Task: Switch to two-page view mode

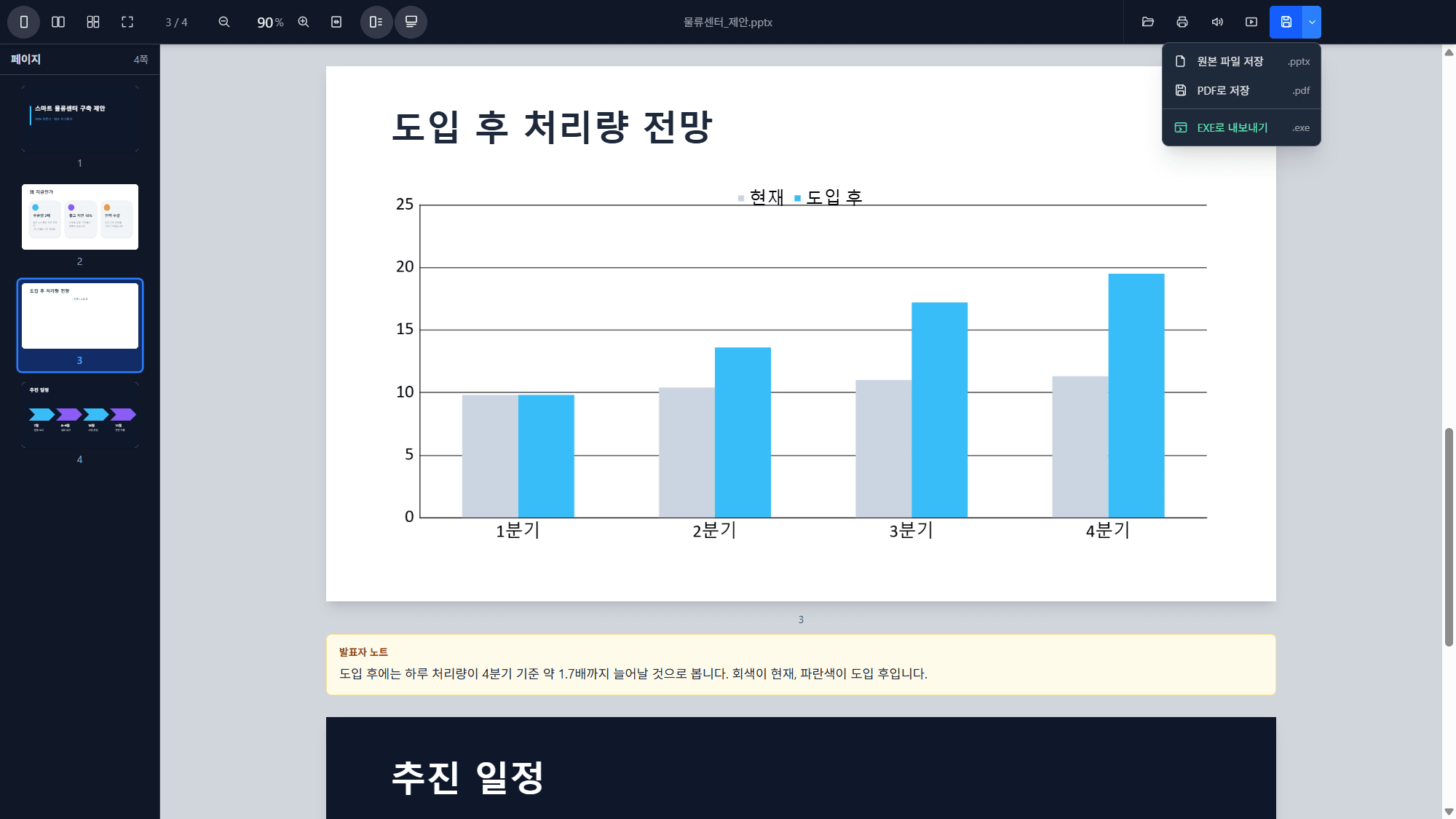Action: click(x=58, y=22)
